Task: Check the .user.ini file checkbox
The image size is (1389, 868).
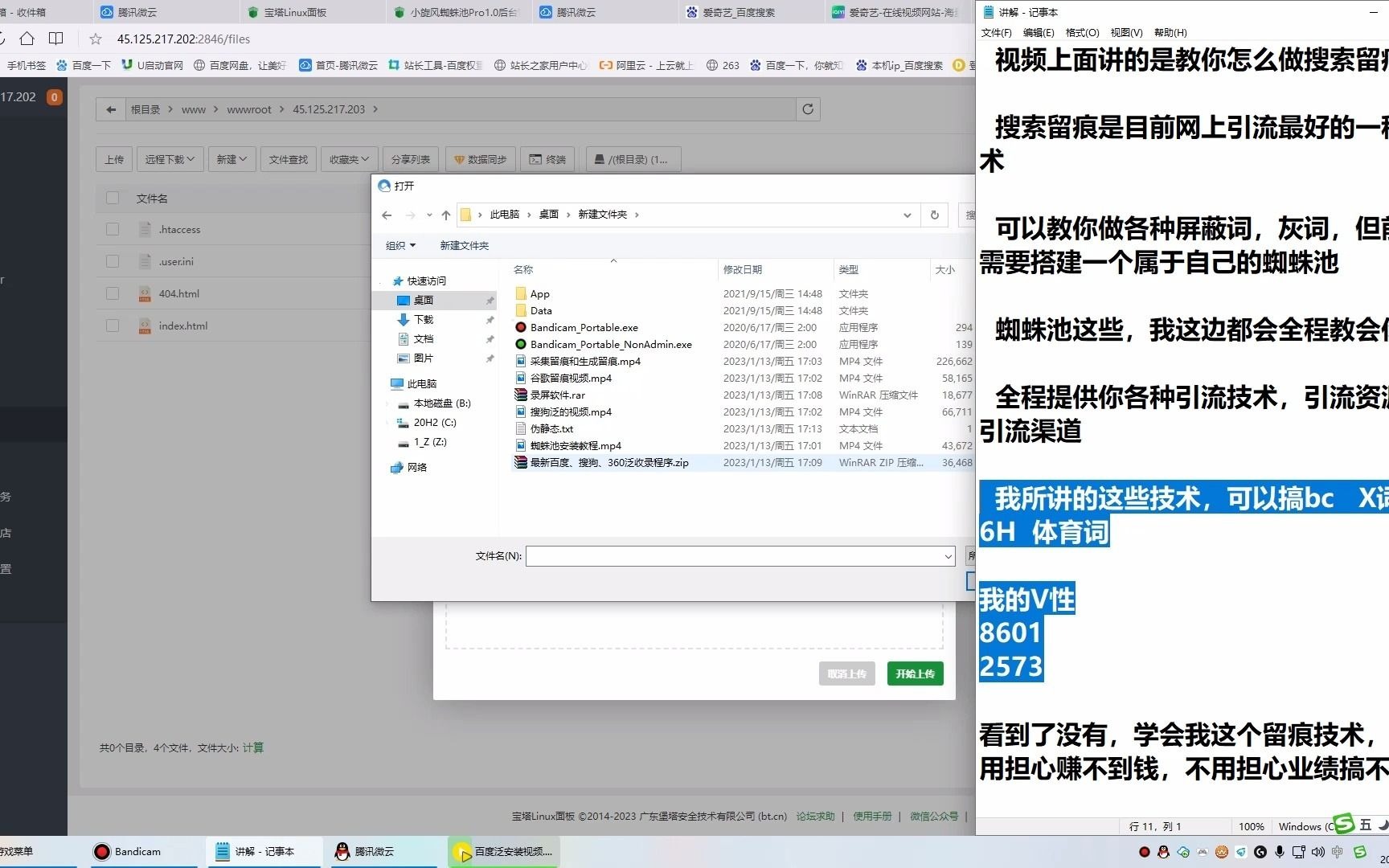Action: pyautogui.click(x=113, y=261)
